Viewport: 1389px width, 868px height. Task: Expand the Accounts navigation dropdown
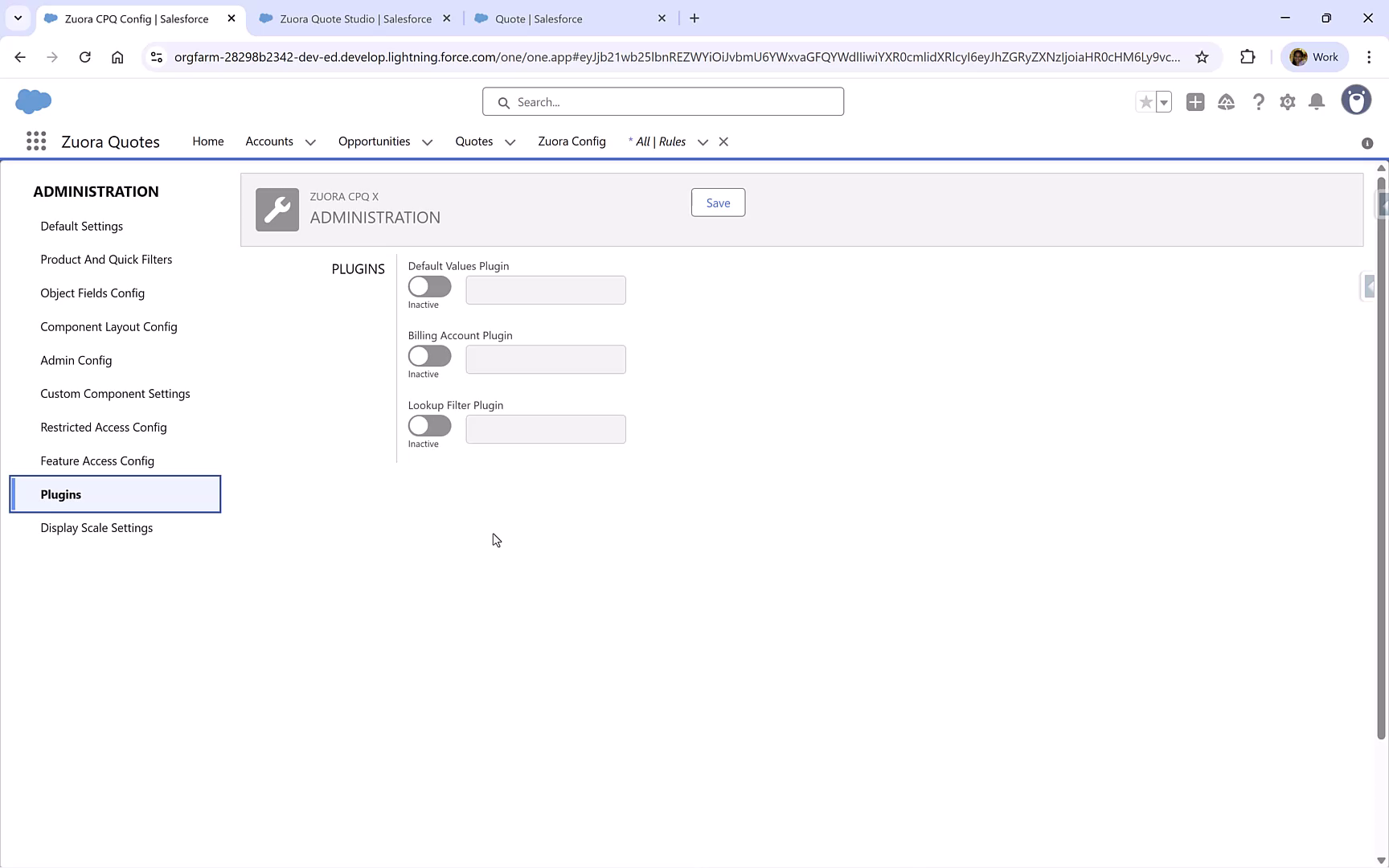(x=309, y=141)
